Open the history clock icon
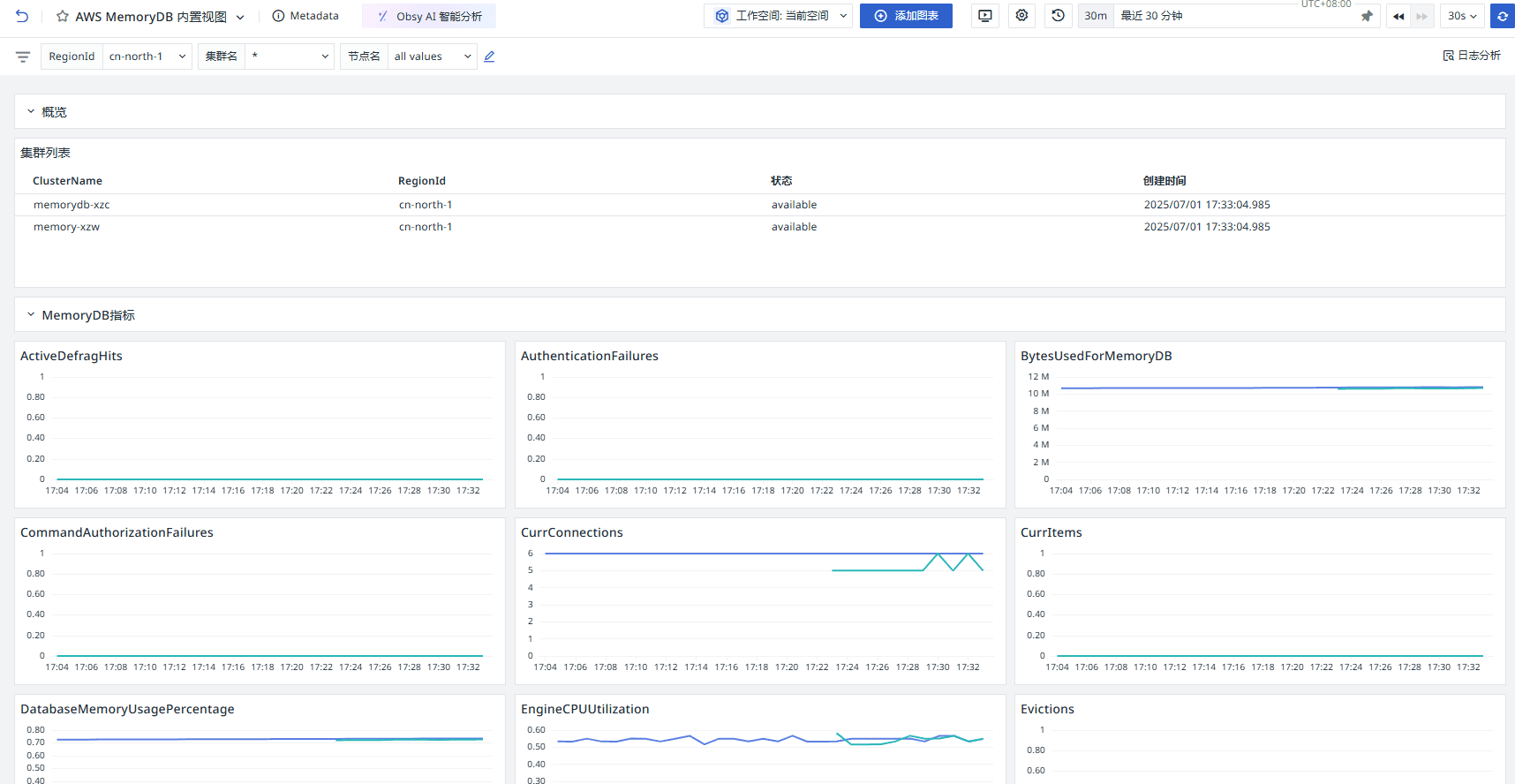Image resolution: width=1515 pixels, height=784 pixels. [1058, 16]
